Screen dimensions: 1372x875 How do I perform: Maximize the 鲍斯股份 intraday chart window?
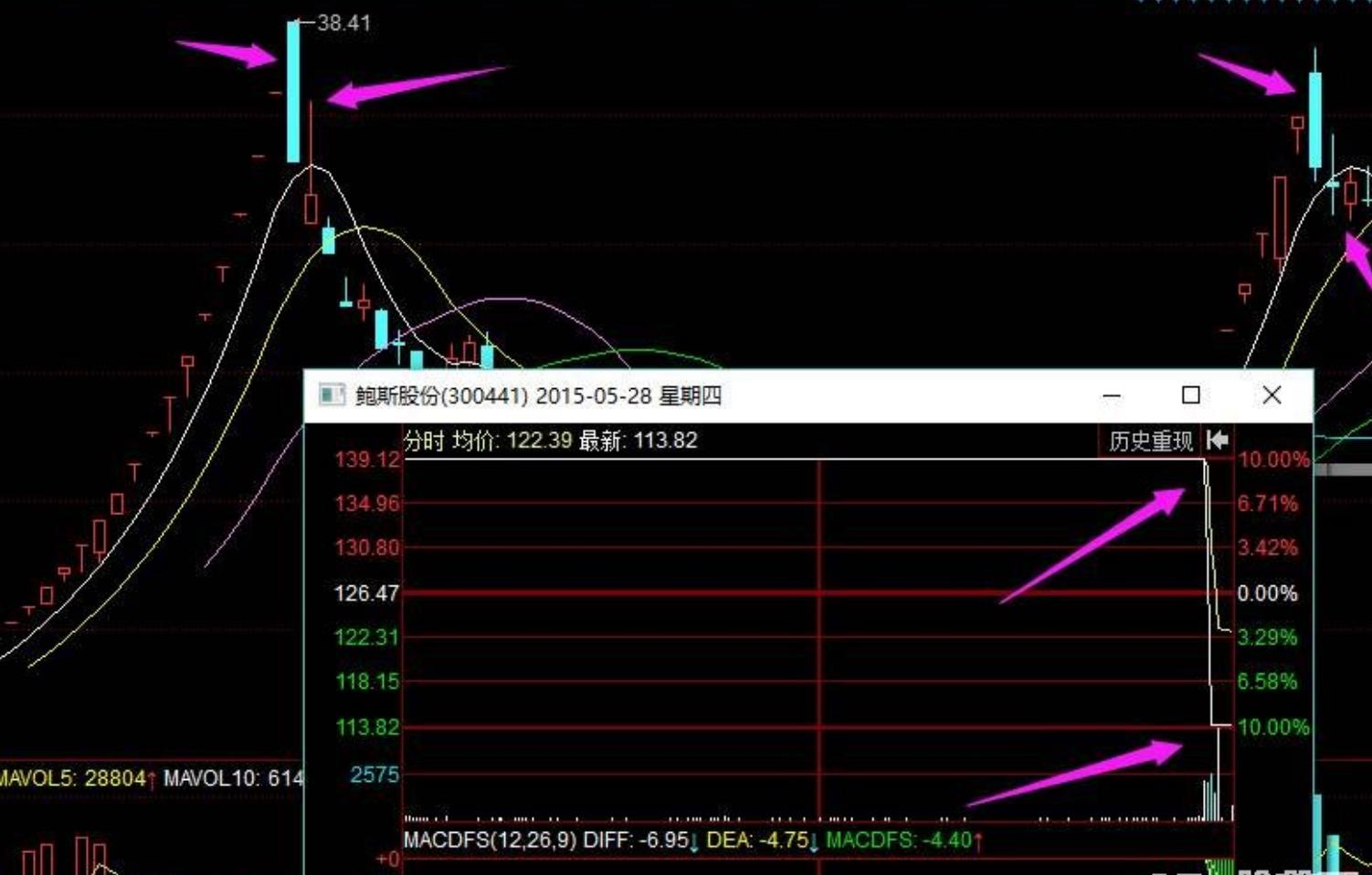pos(1190,395)
